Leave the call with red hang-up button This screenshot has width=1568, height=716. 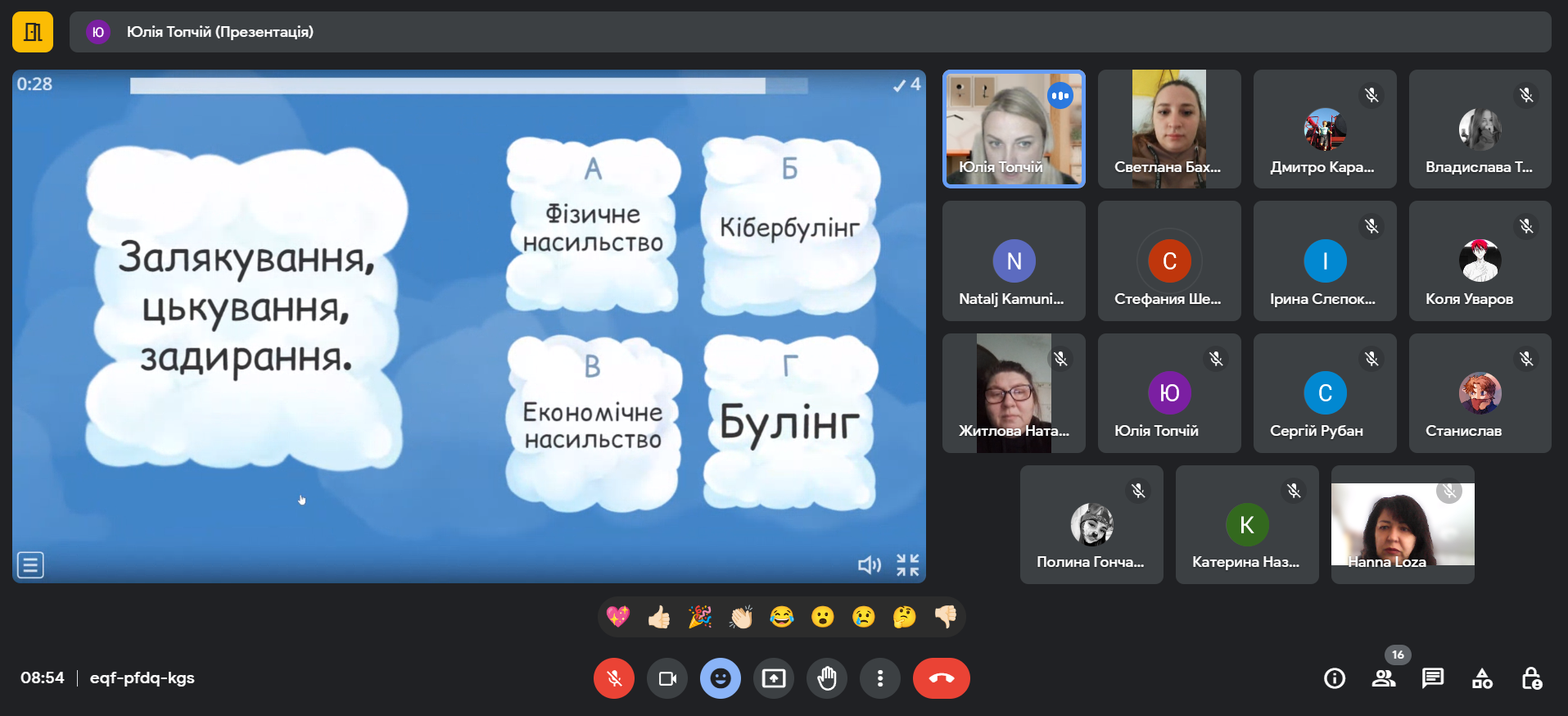[x=942, y=678]
